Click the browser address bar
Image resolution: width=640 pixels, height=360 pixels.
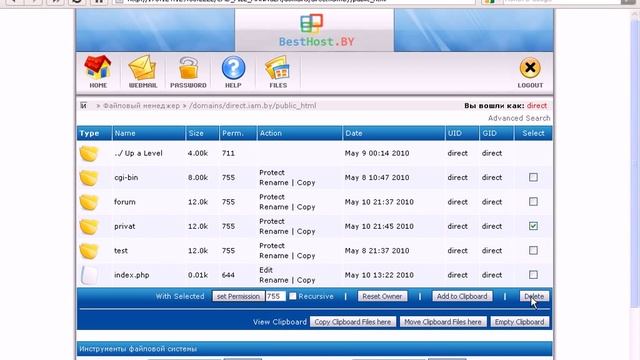click(x=294, y=2)
